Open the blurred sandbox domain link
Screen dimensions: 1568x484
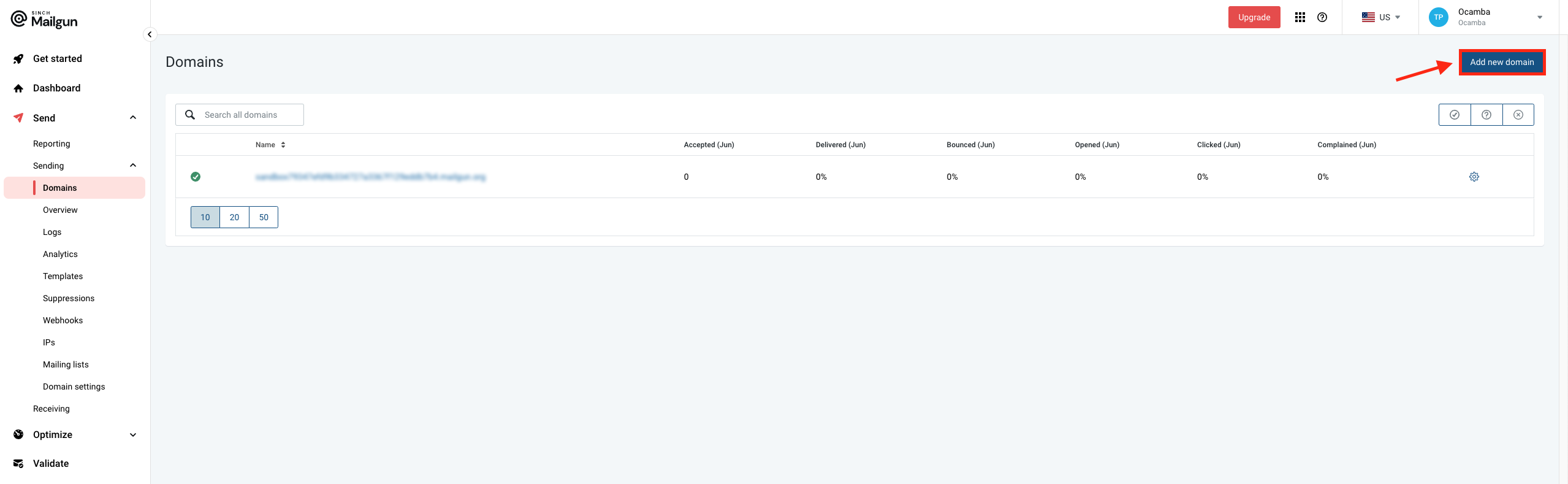[370, 177]
